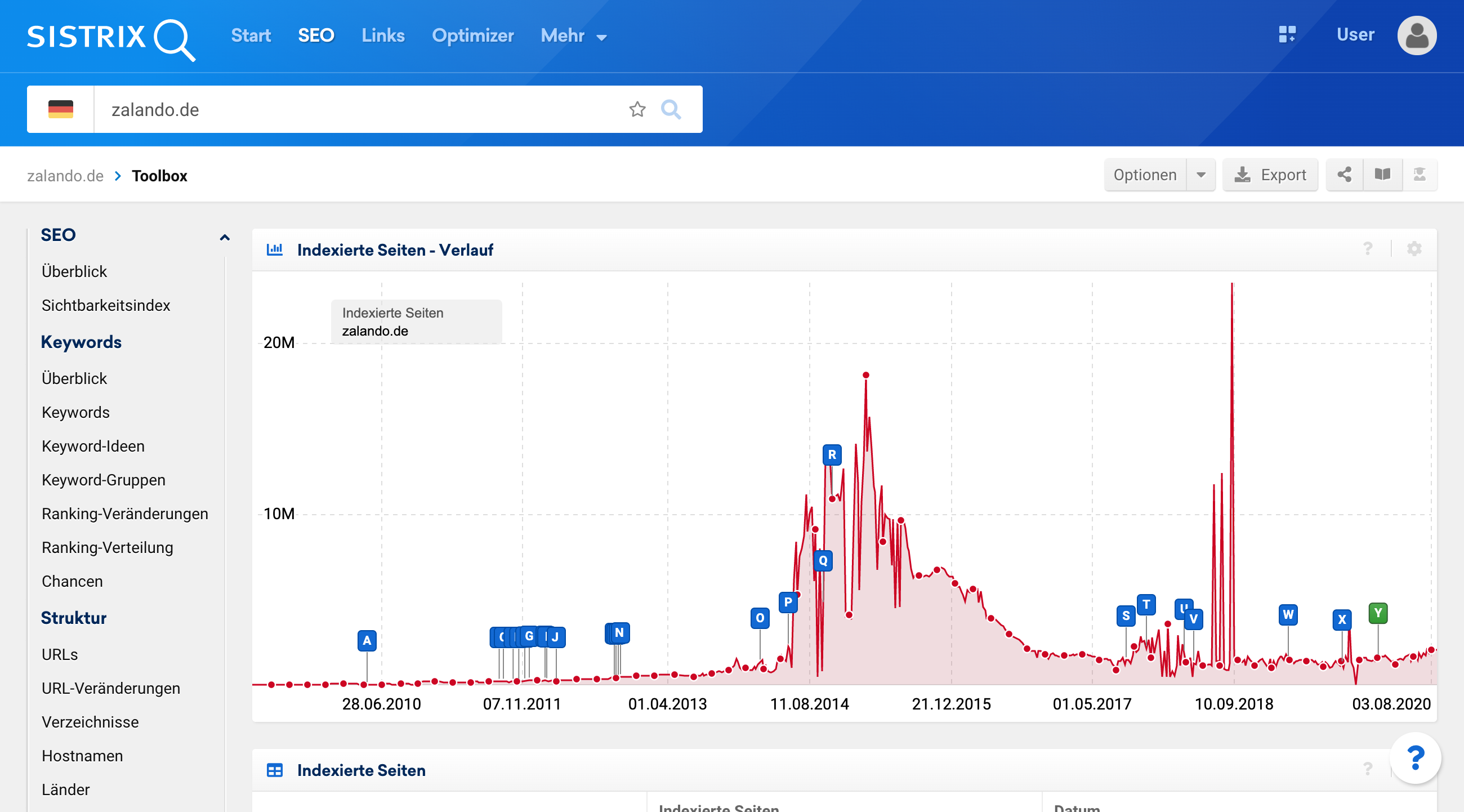This screenshot has height=812, width=1464.
Task: Open chart settings gear icon
Action: tap(1414, 249)
